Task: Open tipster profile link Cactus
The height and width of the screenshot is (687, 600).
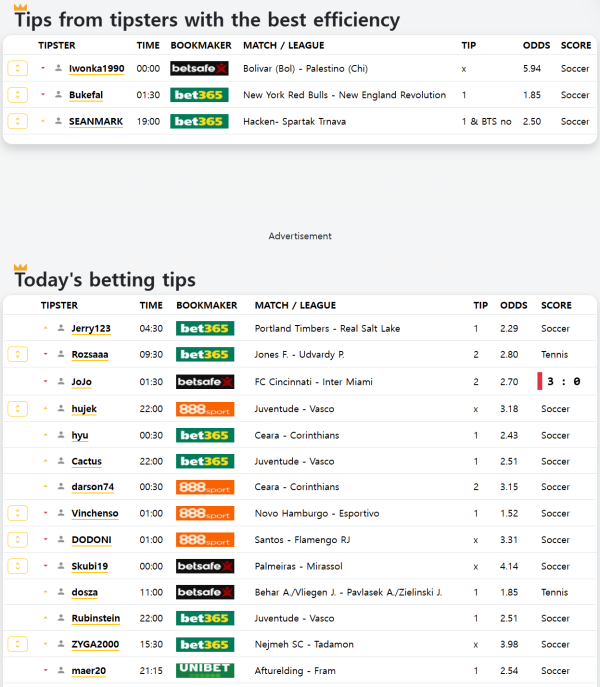Action: click(x=86, y=462)
